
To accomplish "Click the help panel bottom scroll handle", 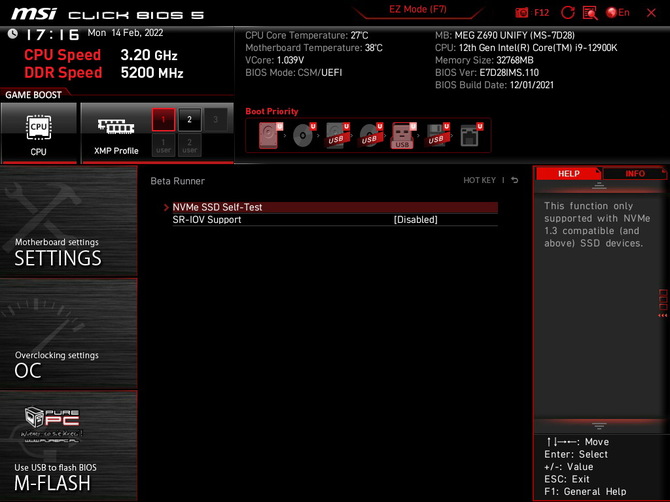I will (599, 426).
